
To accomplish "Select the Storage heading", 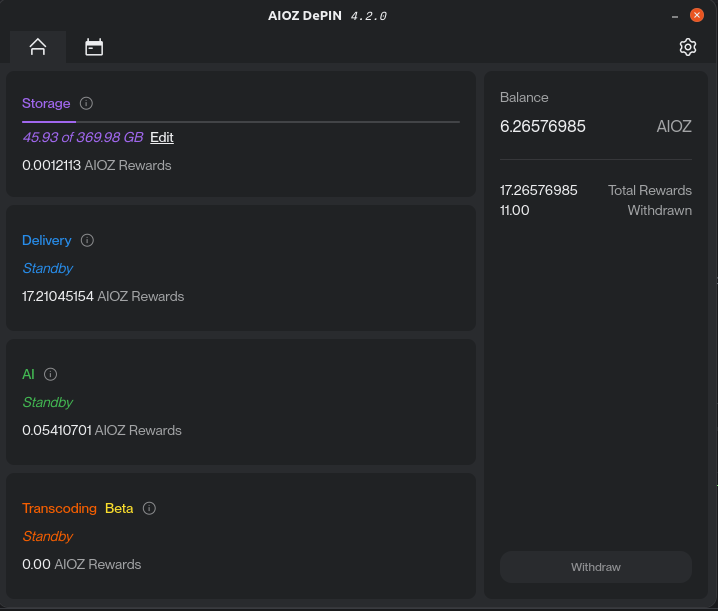I will tap(46, 104).
